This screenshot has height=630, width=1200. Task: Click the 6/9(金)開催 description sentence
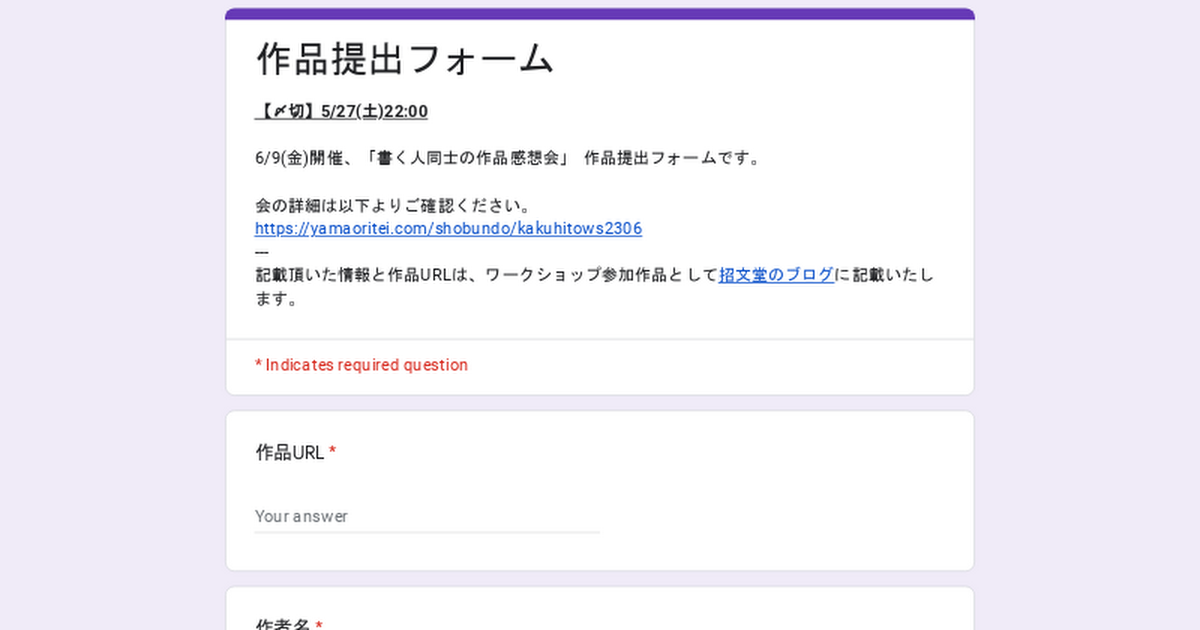[x=507, y=158]
